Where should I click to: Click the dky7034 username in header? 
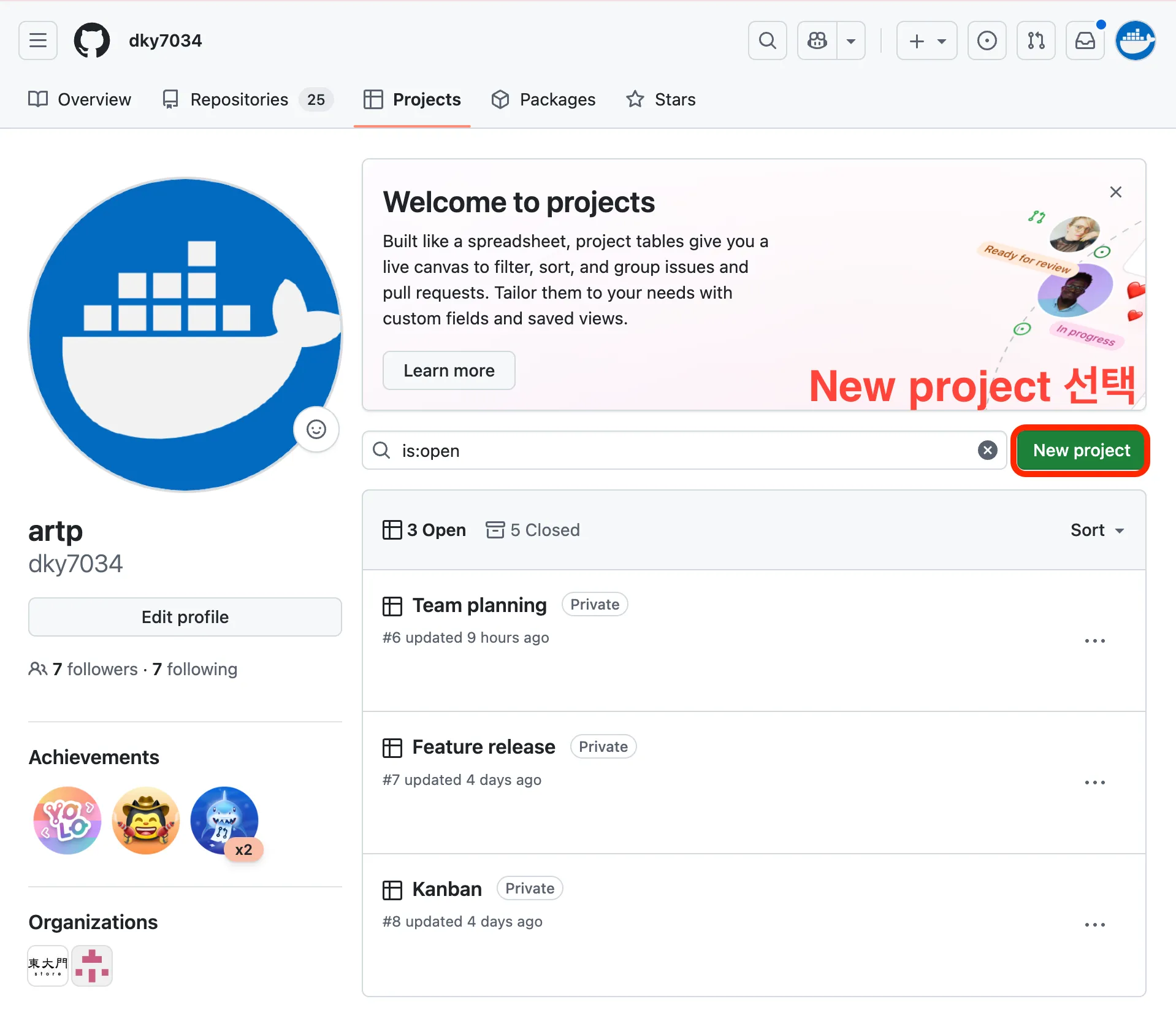point(166,40)
